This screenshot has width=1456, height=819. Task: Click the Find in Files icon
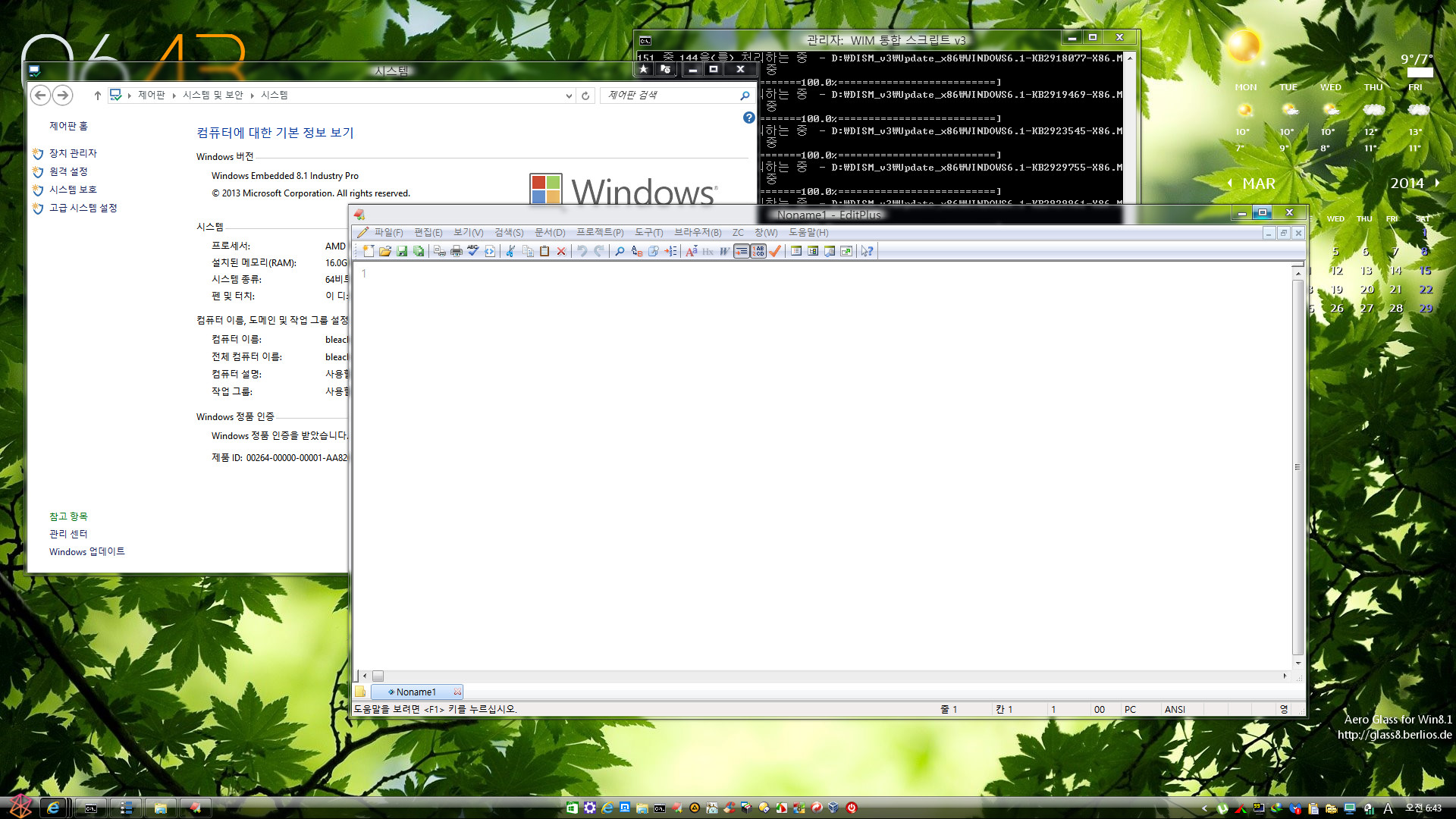pyautogui.click(x=654, y=251)
